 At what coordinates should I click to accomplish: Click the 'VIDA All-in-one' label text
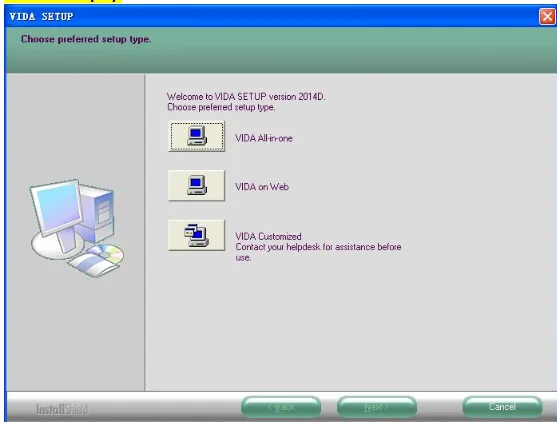(264, 138)
